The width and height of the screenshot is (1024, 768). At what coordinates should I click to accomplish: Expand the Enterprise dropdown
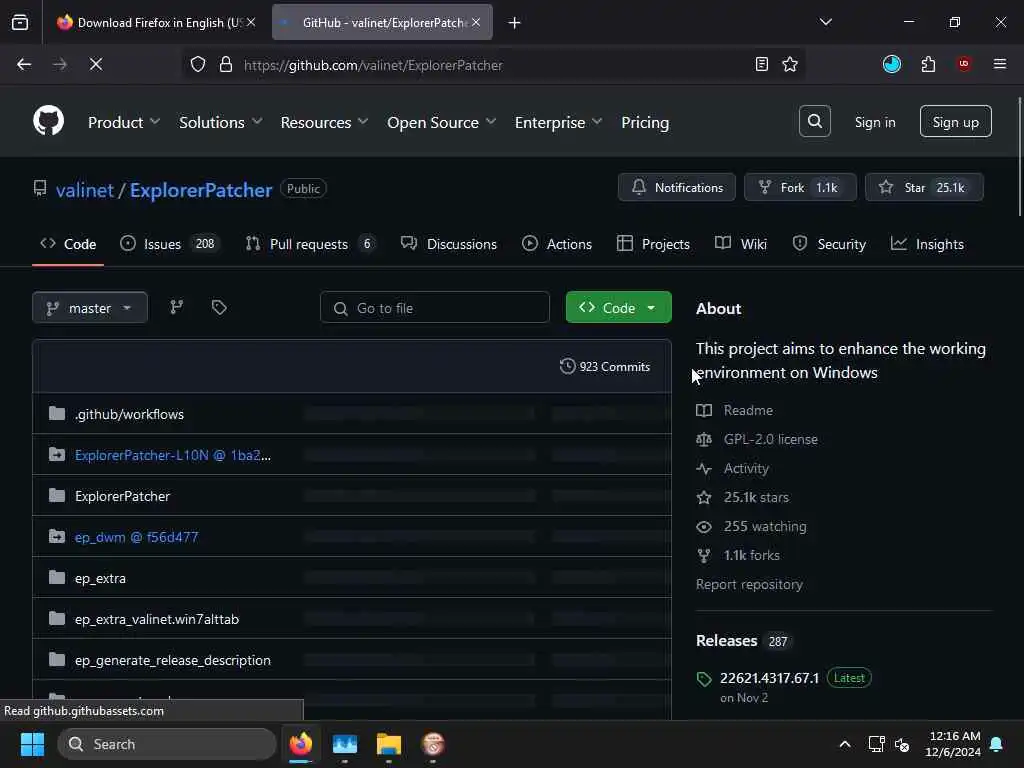558,122
